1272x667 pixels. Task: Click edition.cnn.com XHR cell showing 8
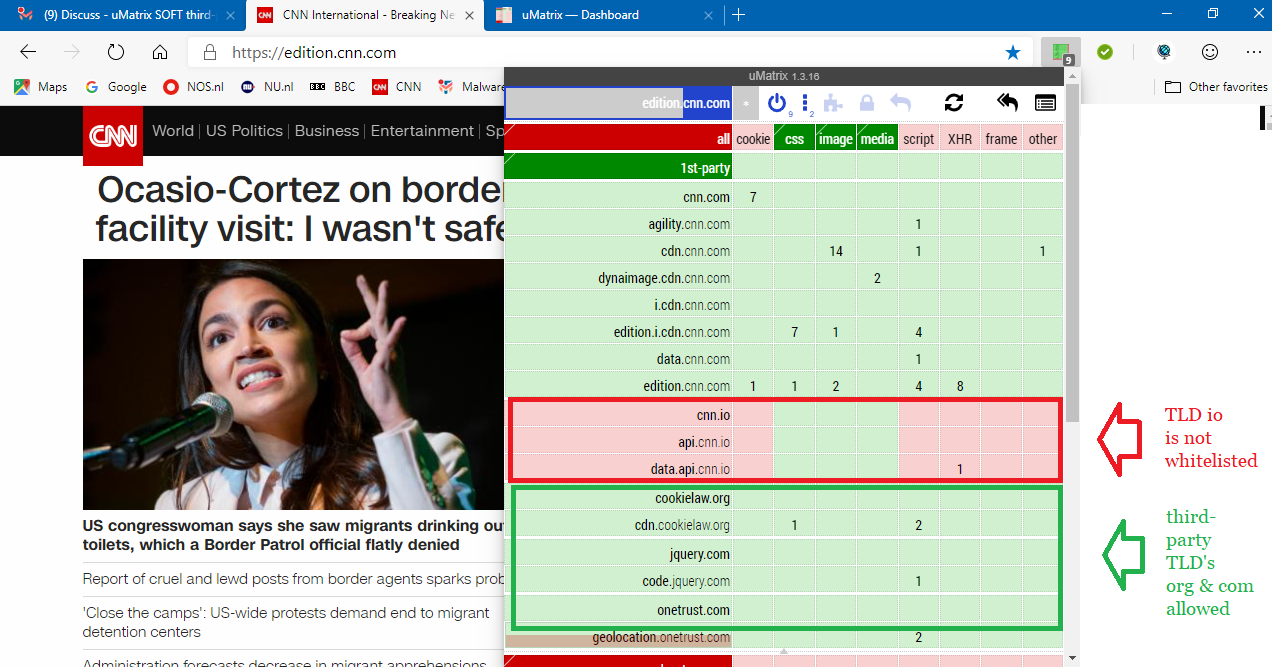(959, 386)
